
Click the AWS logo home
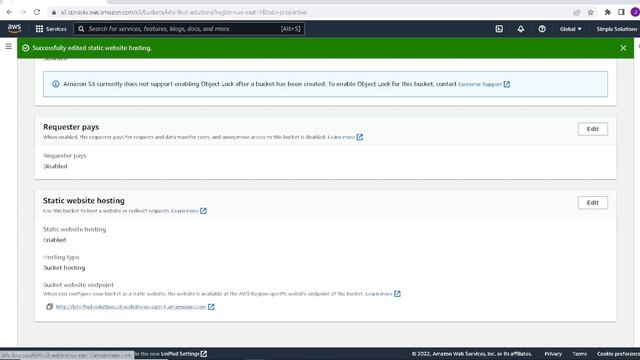tap(14, 29)
